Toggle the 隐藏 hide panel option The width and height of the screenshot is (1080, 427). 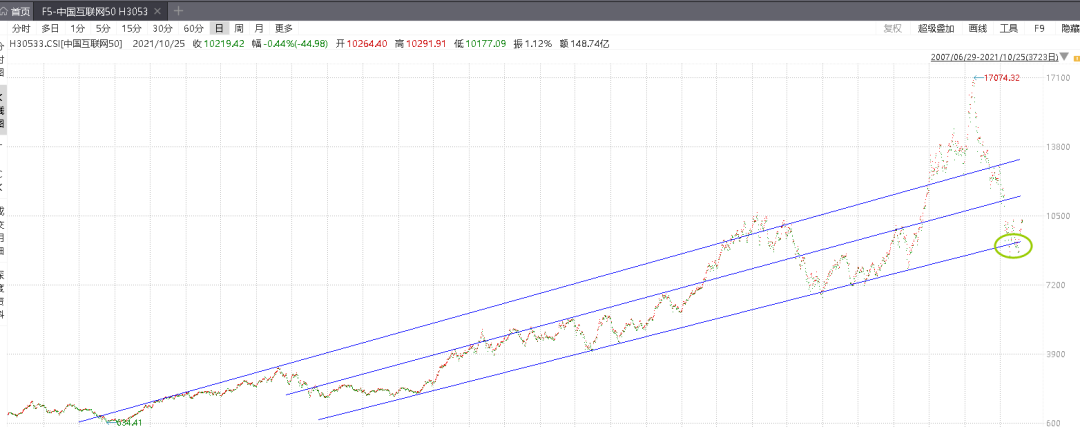tap(1070, 28)
